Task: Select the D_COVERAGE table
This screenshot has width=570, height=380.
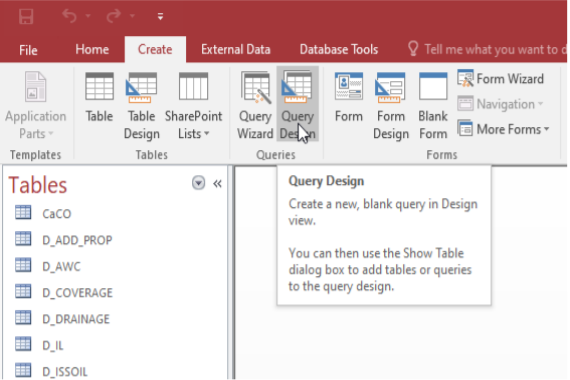Action: (x=77, y=293)
